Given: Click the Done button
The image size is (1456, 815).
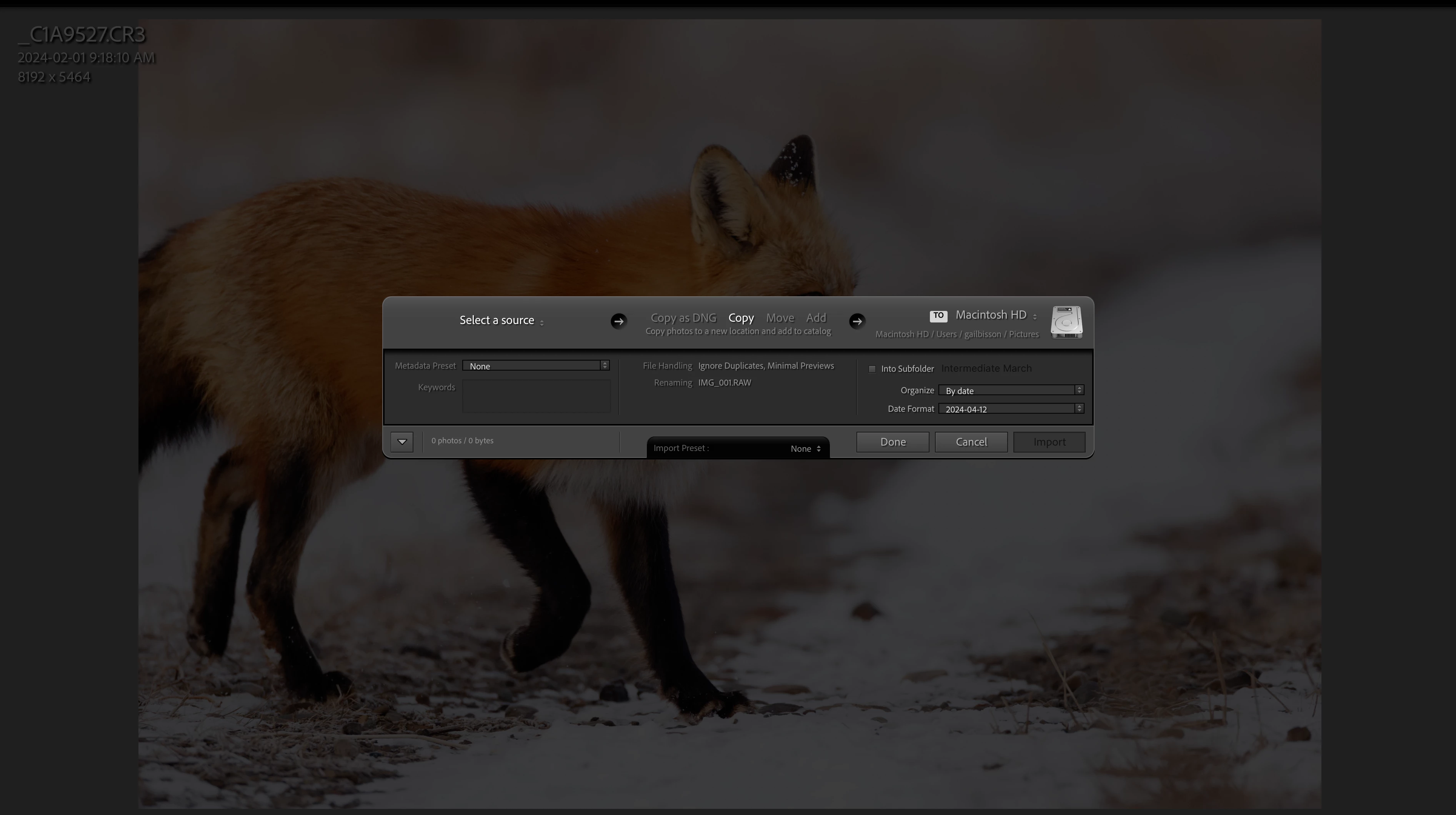Looking at the screenshot, I should point(893,442).
